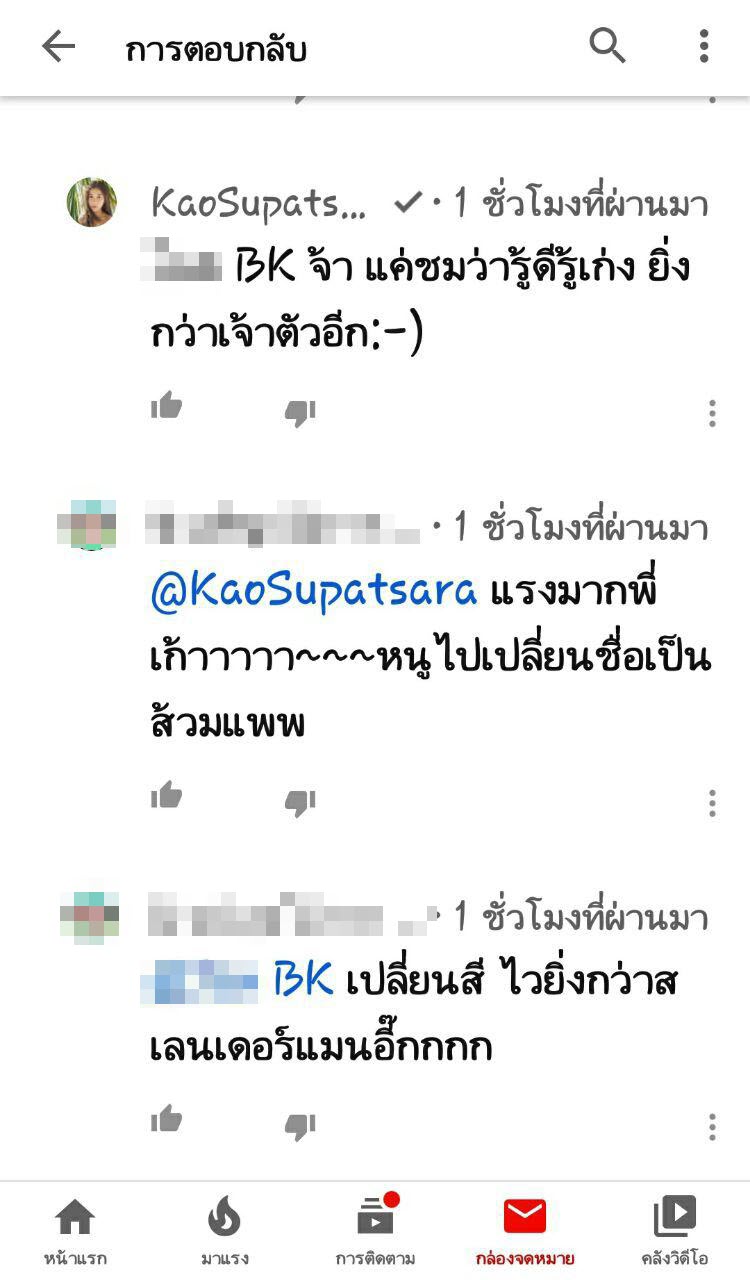Like KaoSupatsara's comment
This screenshot has height=1280, width=750.
(x=167, y=407)
